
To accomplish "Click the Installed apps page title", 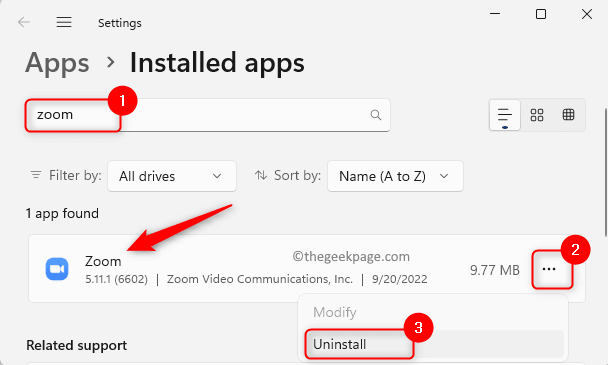I will 217,63.
